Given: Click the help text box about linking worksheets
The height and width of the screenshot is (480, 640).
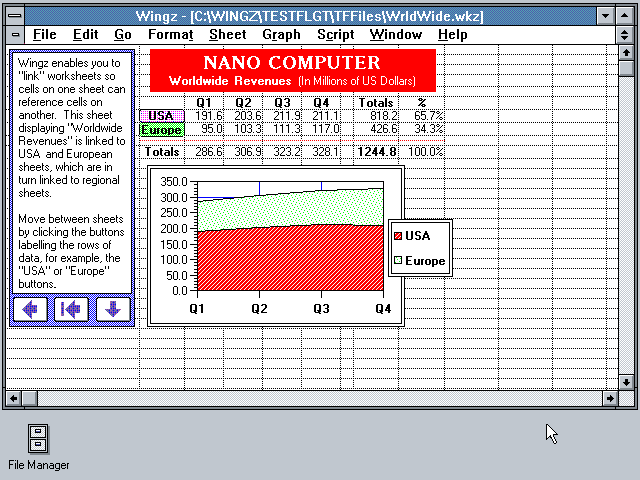Looking at the screenshot, I should [x=72, y=172].
